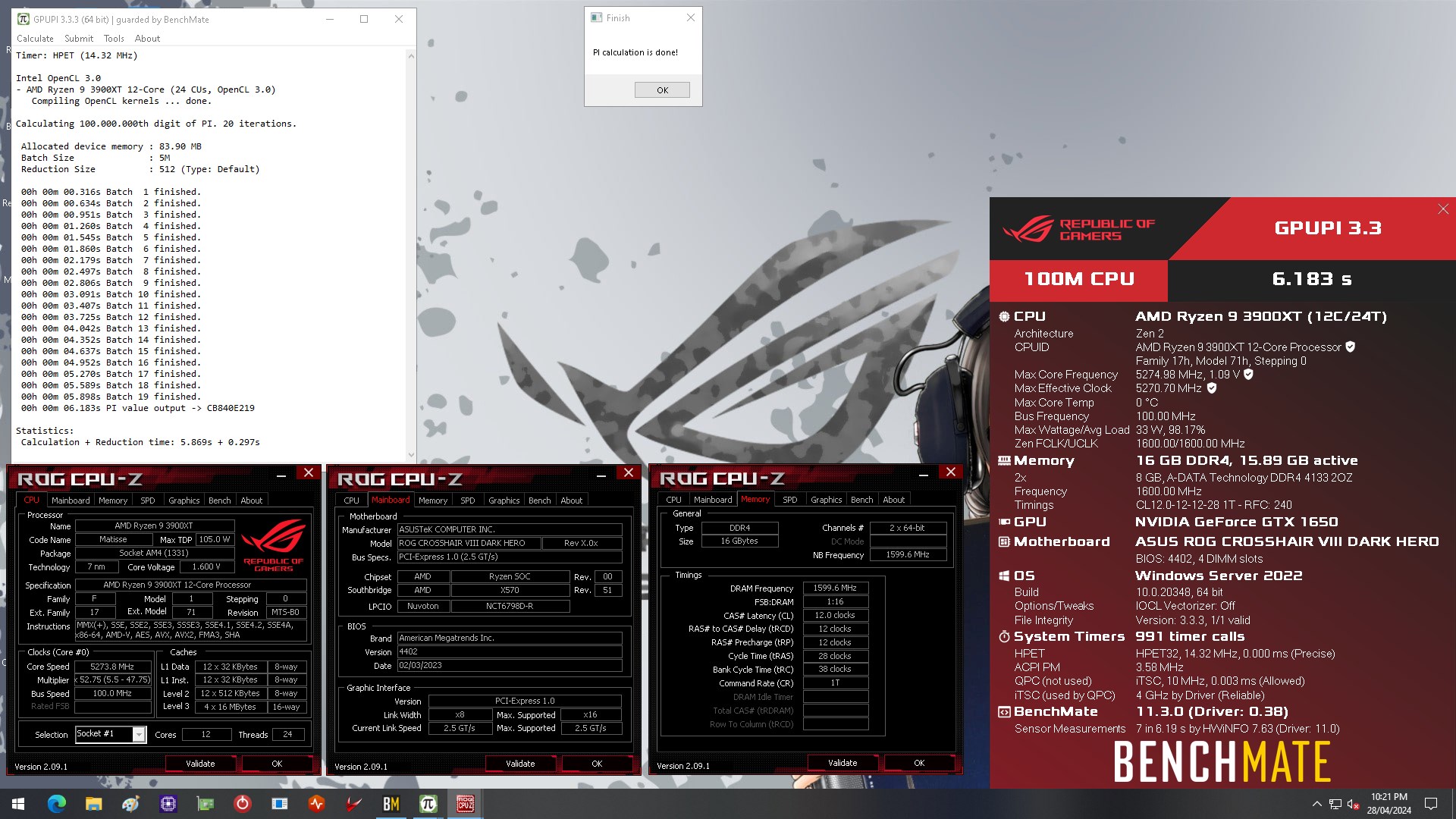1456x819 pixels.
Task: Click the CPUID verified shield icon
Action: (x=1350, y=347)
